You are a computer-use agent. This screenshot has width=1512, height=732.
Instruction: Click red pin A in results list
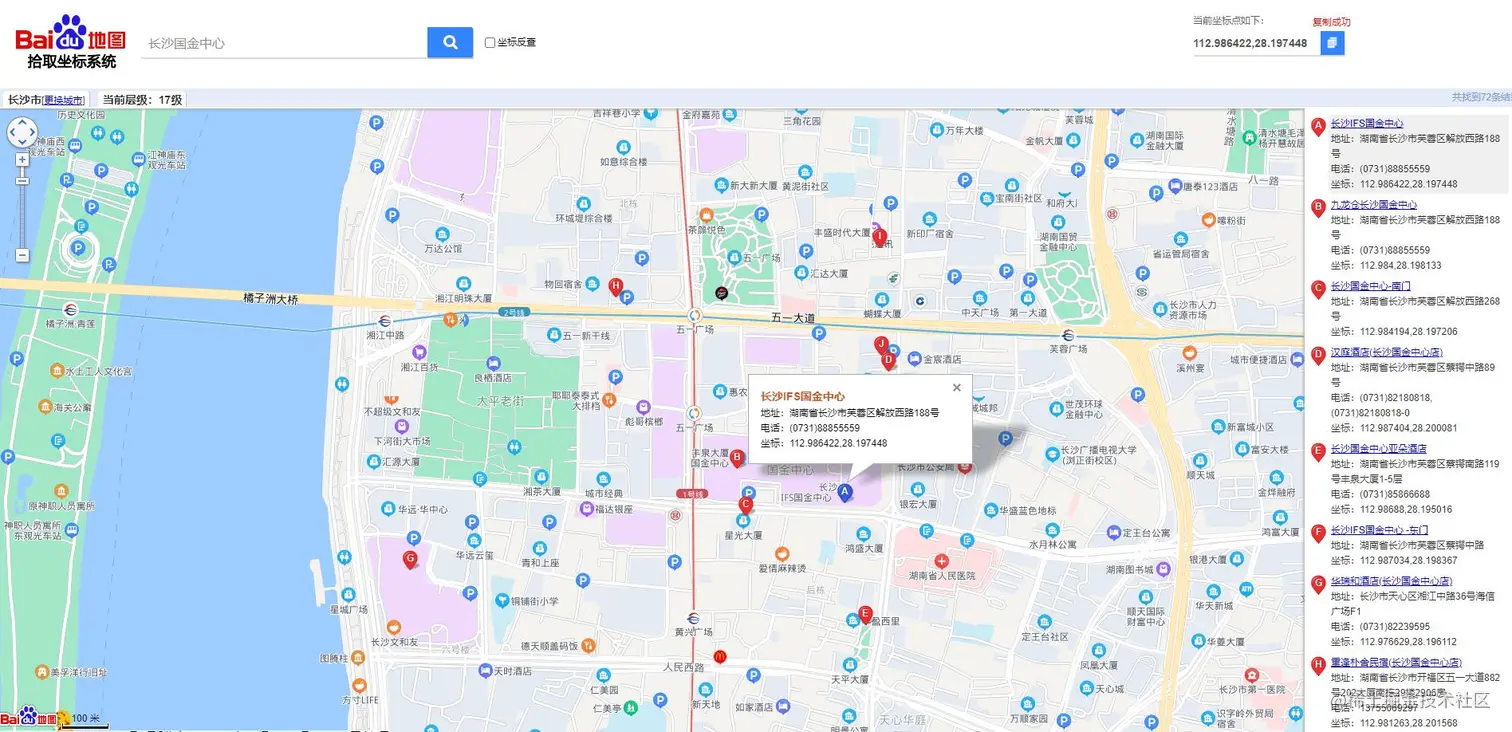click(x=1318, y=126)
